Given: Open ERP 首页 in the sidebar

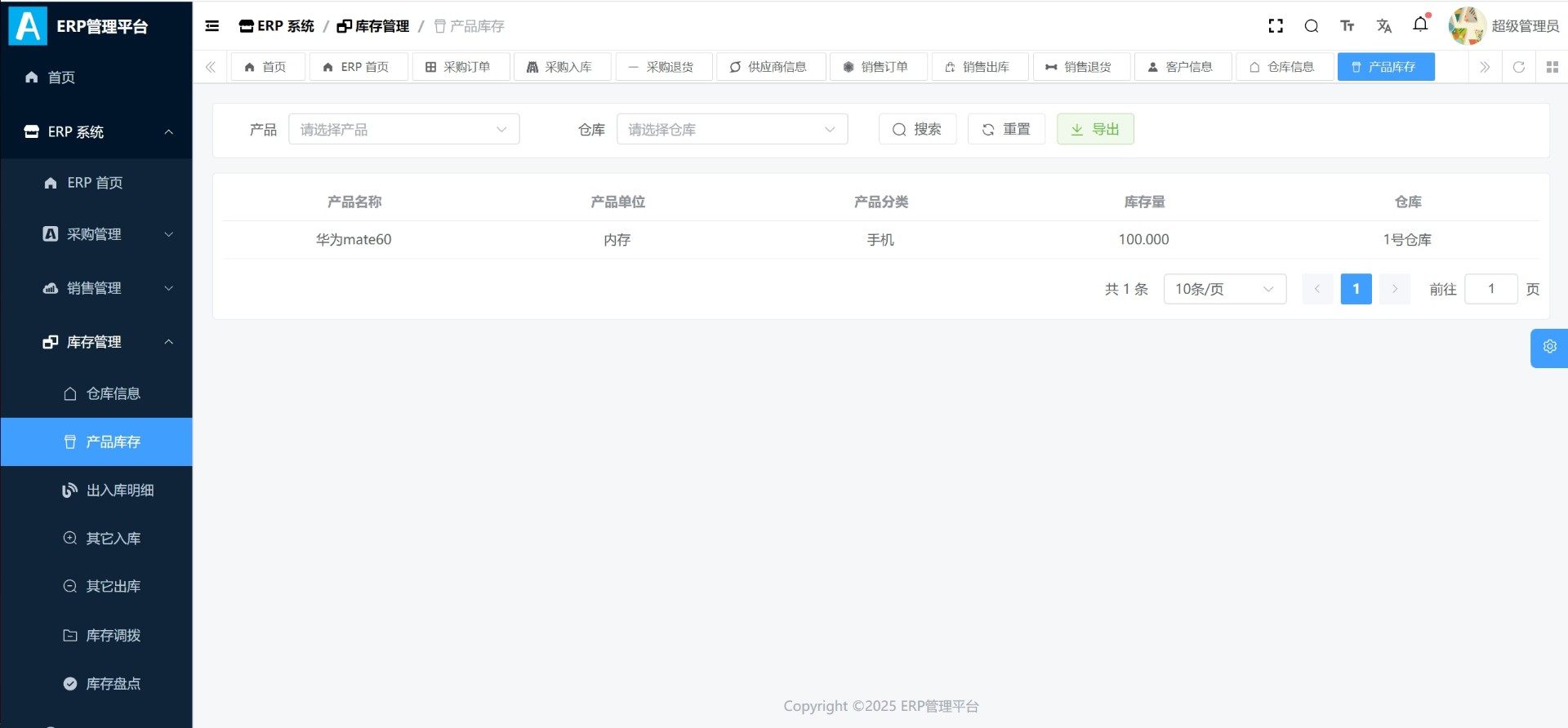Looking at the screenshot, I should [x=96, y=183].
